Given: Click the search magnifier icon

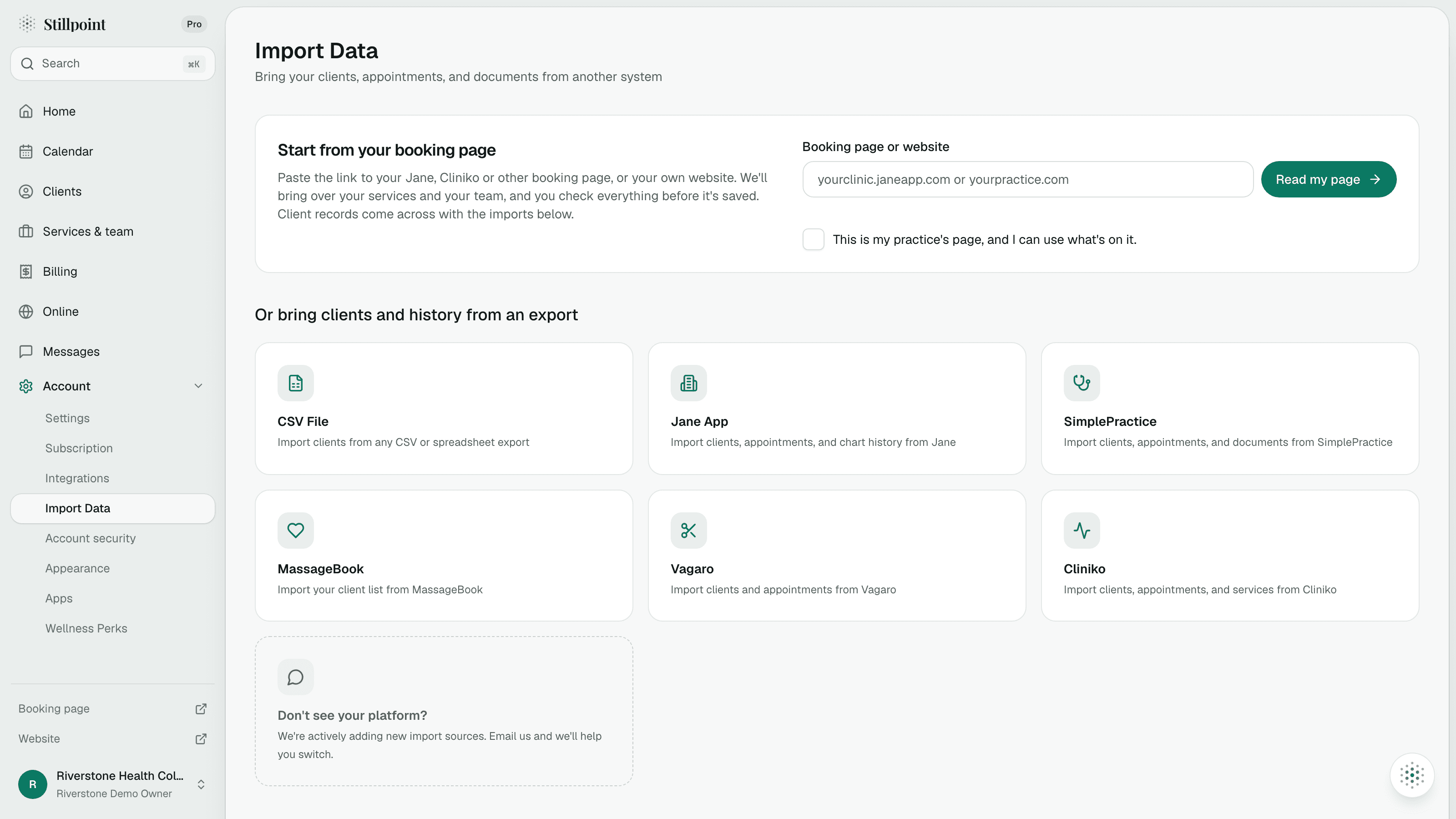Looking at the screenshot, I should [x=27, y=64].
